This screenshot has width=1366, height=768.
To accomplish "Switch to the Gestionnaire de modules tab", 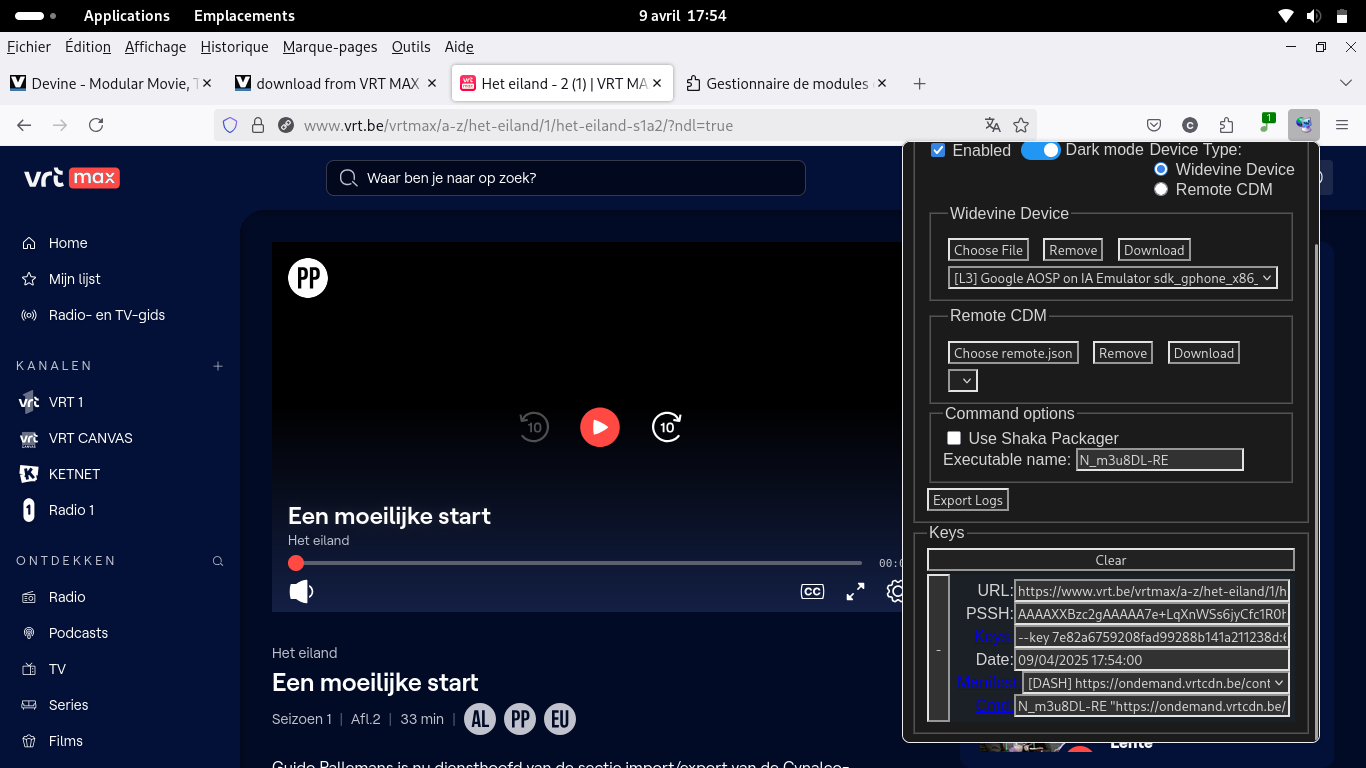I will coord(787,83).
